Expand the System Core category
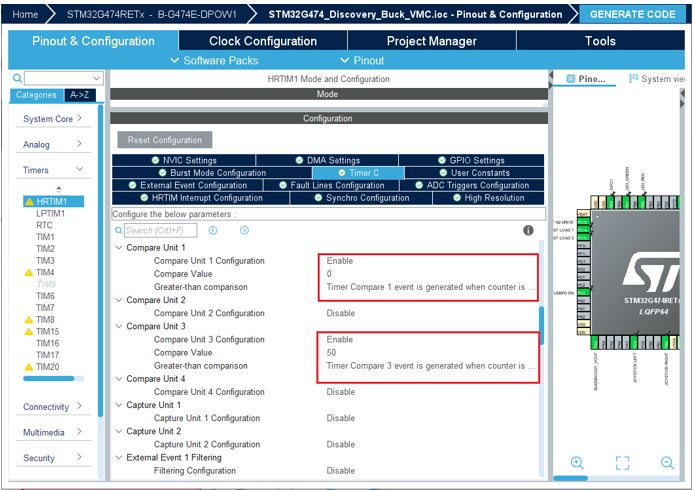694x490 pixels. pyautogui.click(x=53, y=119)
